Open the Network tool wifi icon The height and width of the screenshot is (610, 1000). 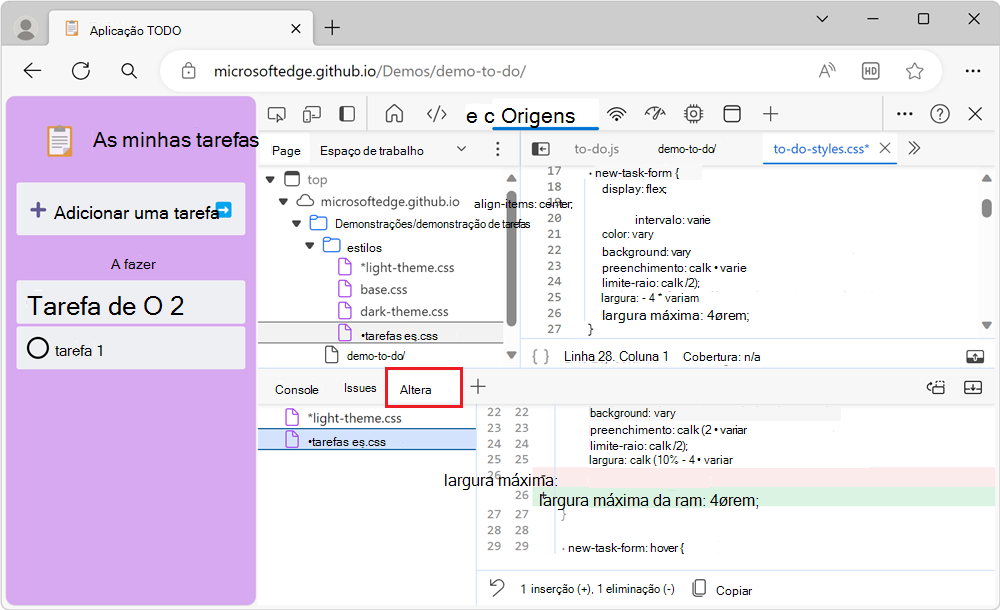tap(617, 114)
